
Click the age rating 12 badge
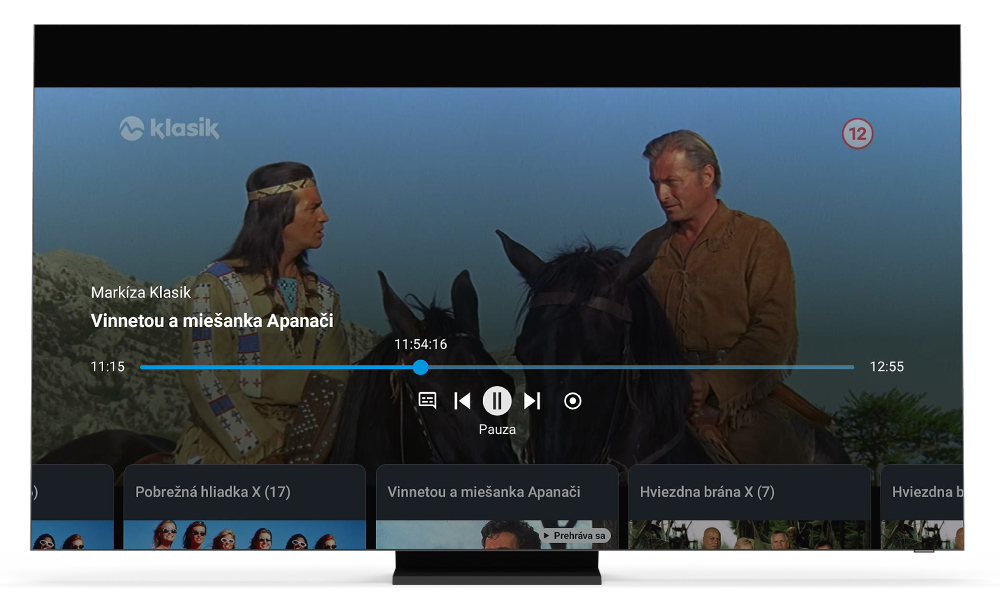point(857,134)
